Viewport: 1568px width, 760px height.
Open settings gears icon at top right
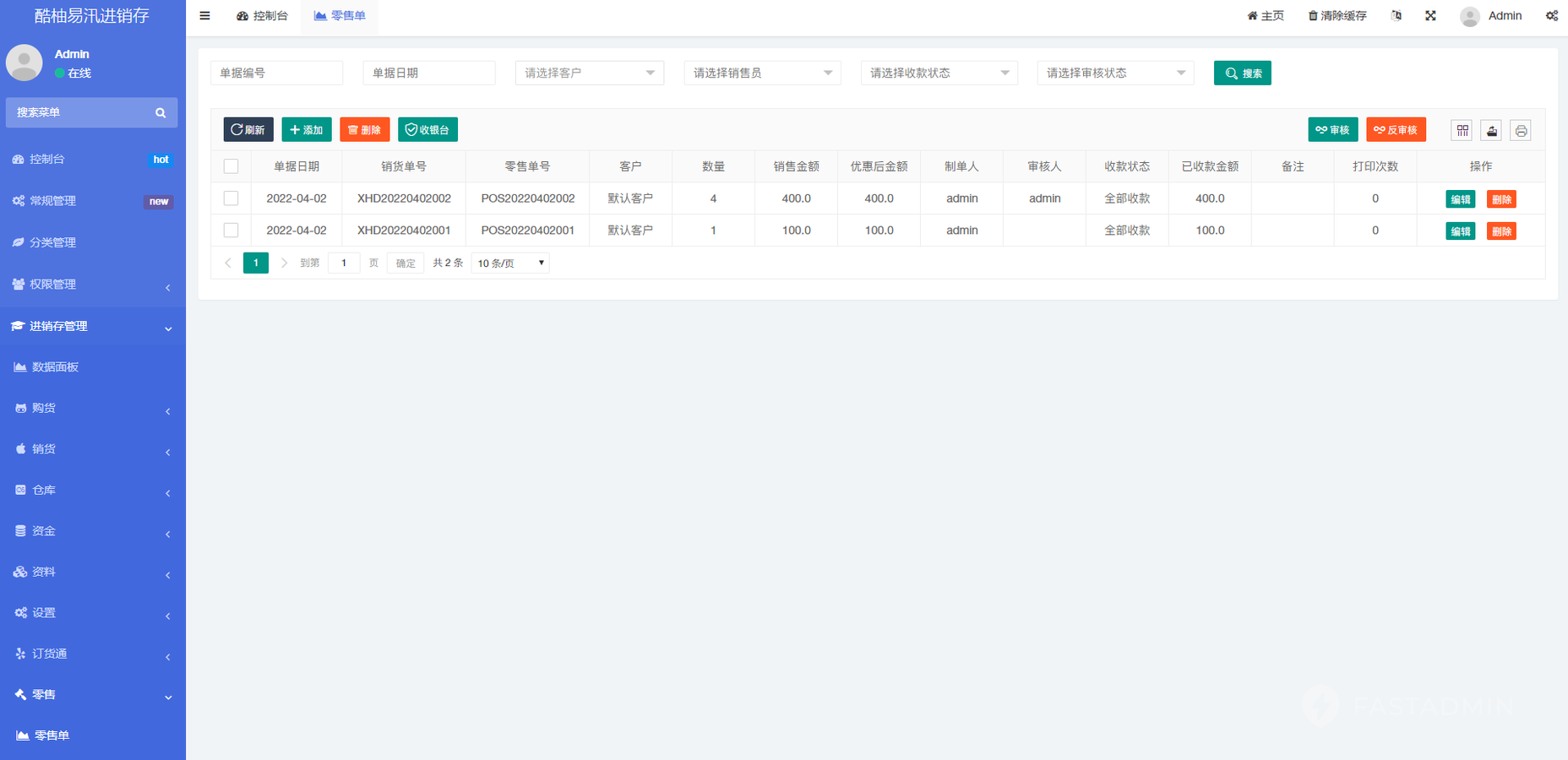click(x=1551, y=16)
